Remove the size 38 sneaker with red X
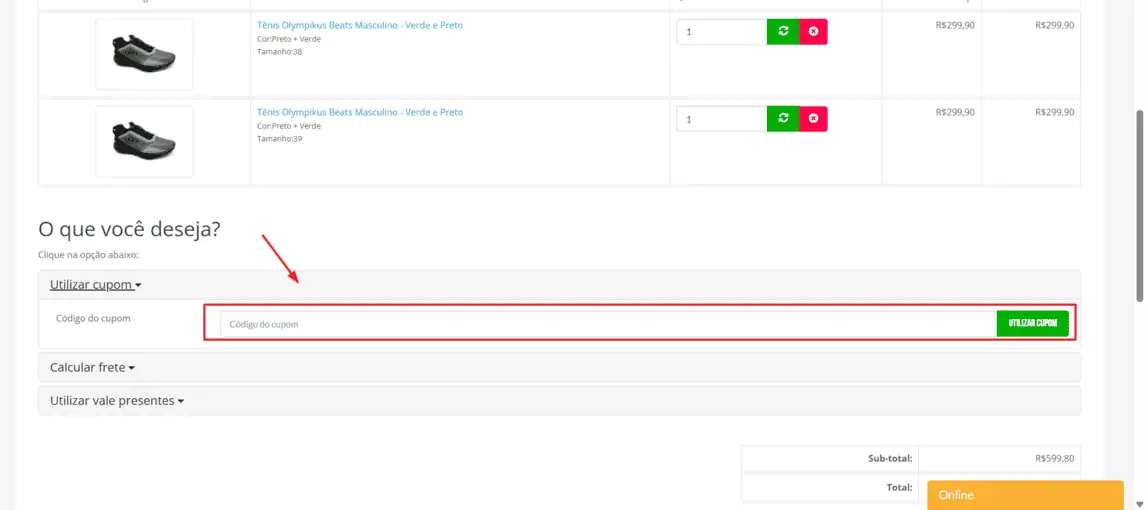This screenshot has width=1145, height=510. [813, 31]
